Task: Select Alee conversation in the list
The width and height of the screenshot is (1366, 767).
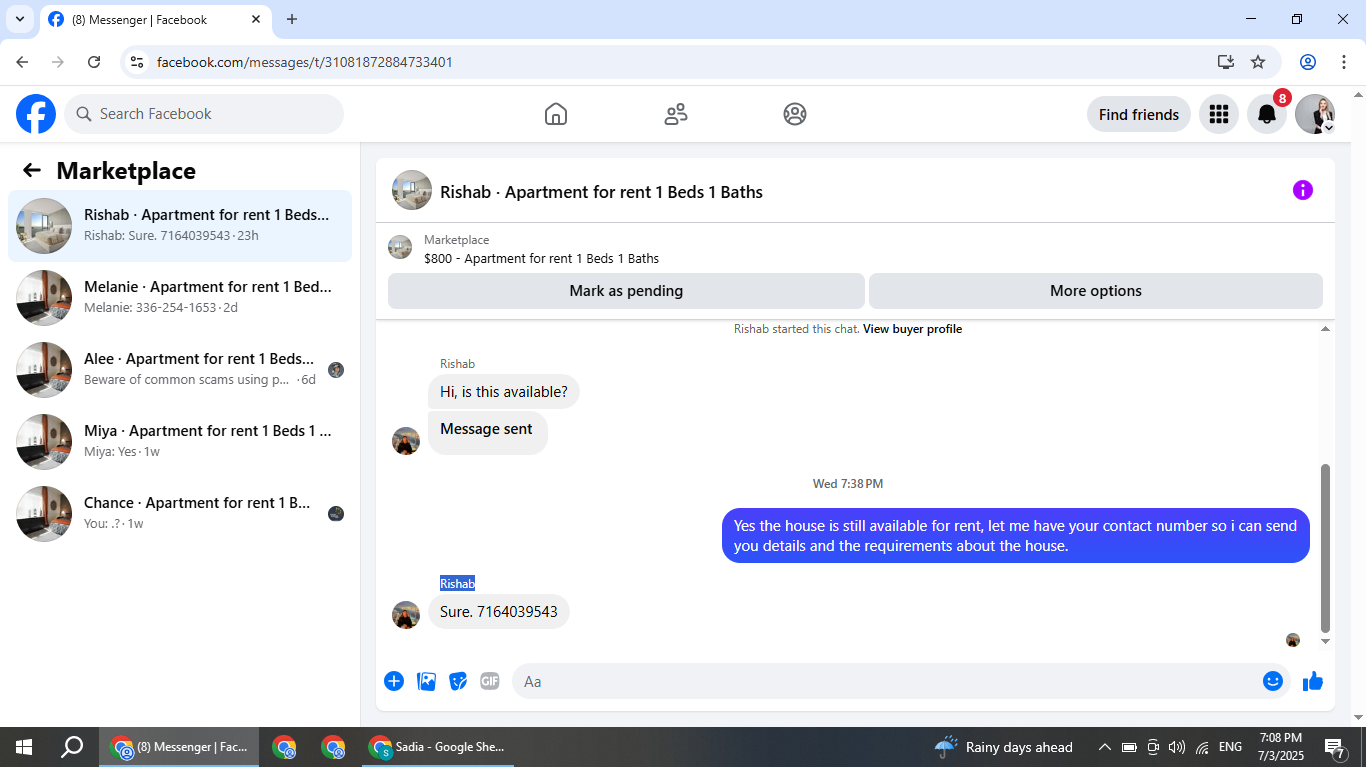Action: click(180, 370)
